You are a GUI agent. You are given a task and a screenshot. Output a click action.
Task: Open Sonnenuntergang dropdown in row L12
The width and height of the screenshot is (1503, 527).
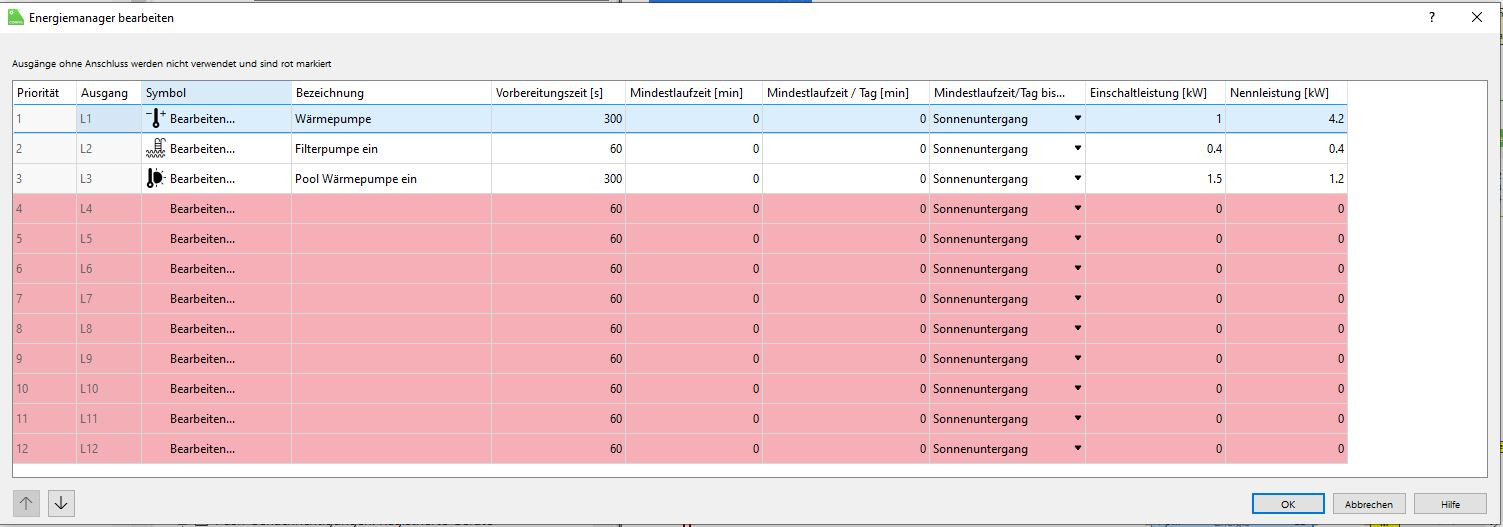1077,448
